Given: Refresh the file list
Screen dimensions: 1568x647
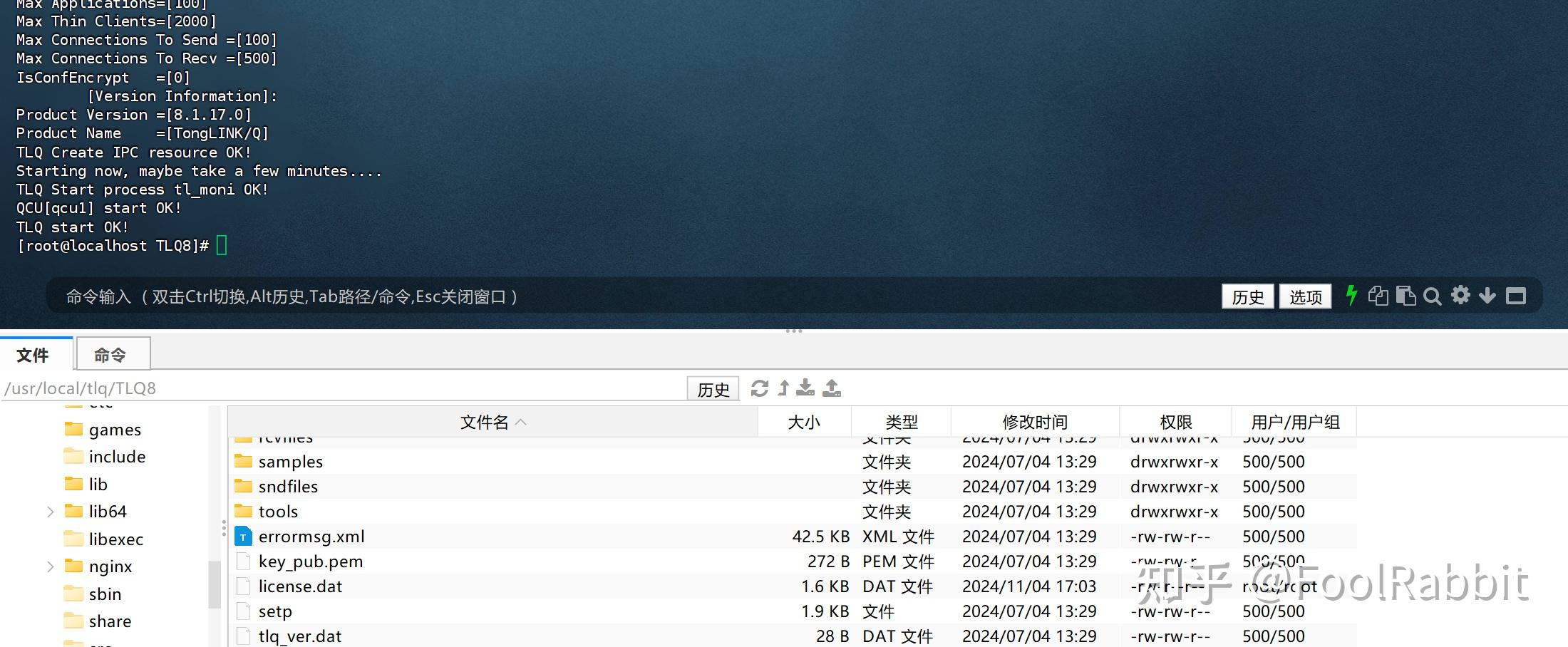Looking at the screenshot, I should coord(760,388).
